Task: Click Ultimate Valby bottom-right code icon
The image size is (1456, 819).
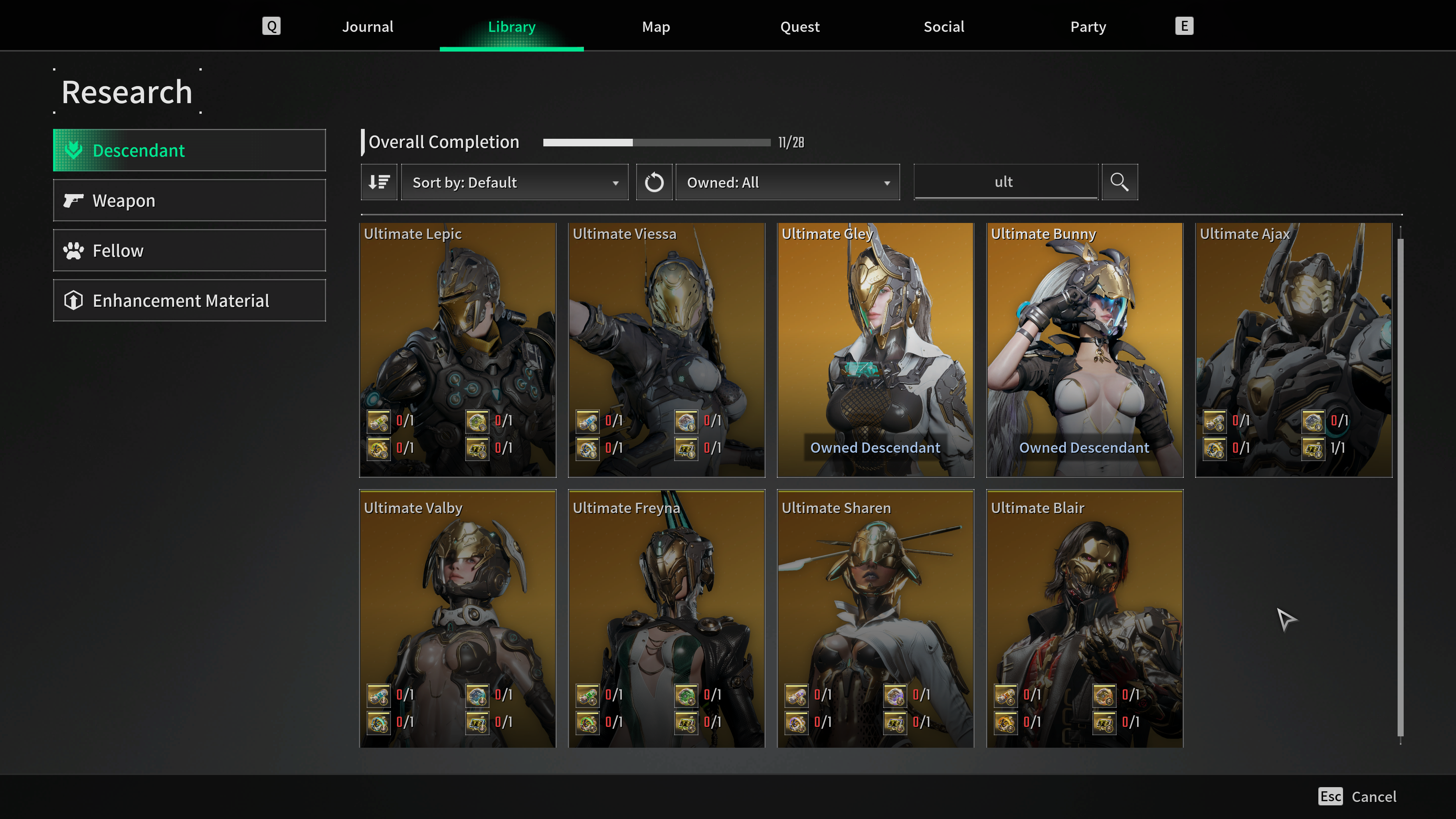Action: pyautogui.click(x=477, y=722)
